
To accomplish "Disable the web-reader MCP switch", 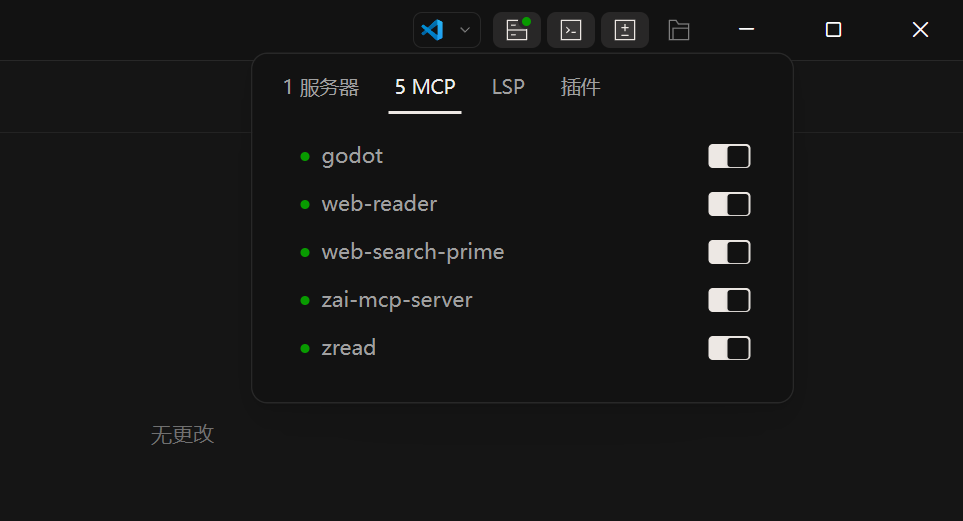I will point(729,204).
